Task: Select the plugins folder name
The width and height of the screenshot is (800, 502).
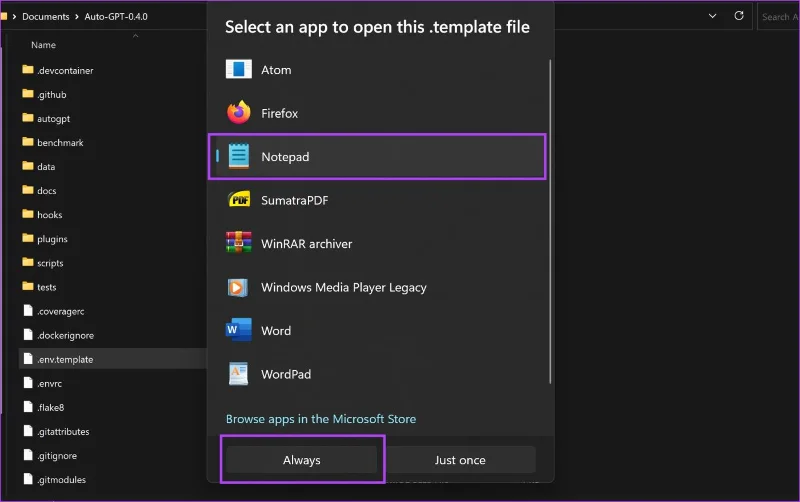Action: [x=52, y=239]
